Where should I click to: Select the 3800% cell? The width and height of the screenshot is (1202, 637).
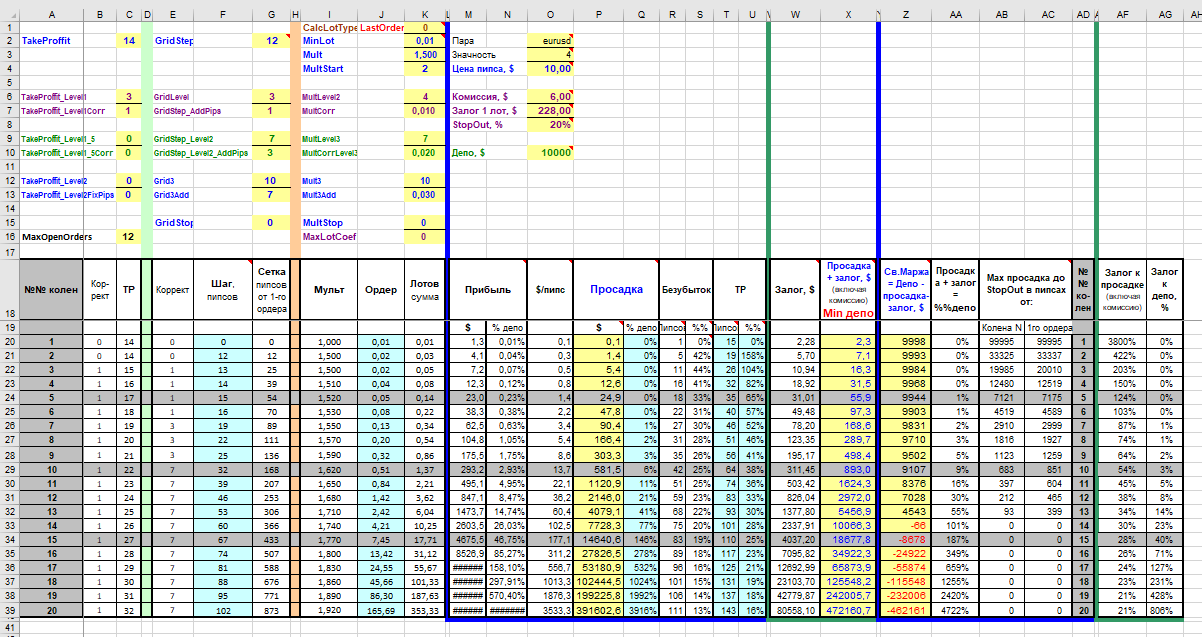(x=1123, y=343)
